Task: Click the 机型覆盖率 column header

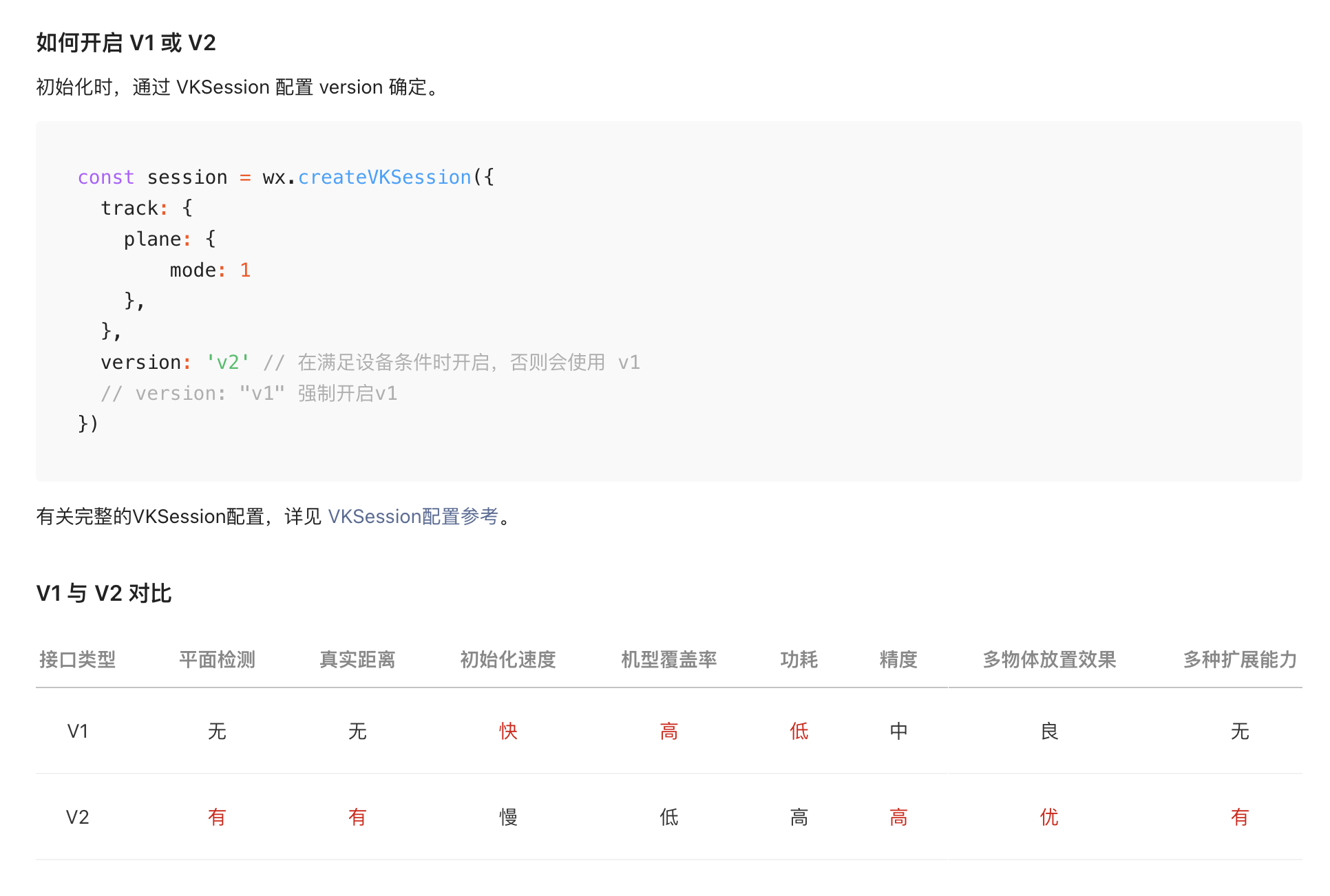Action: [x=668, y=659]
